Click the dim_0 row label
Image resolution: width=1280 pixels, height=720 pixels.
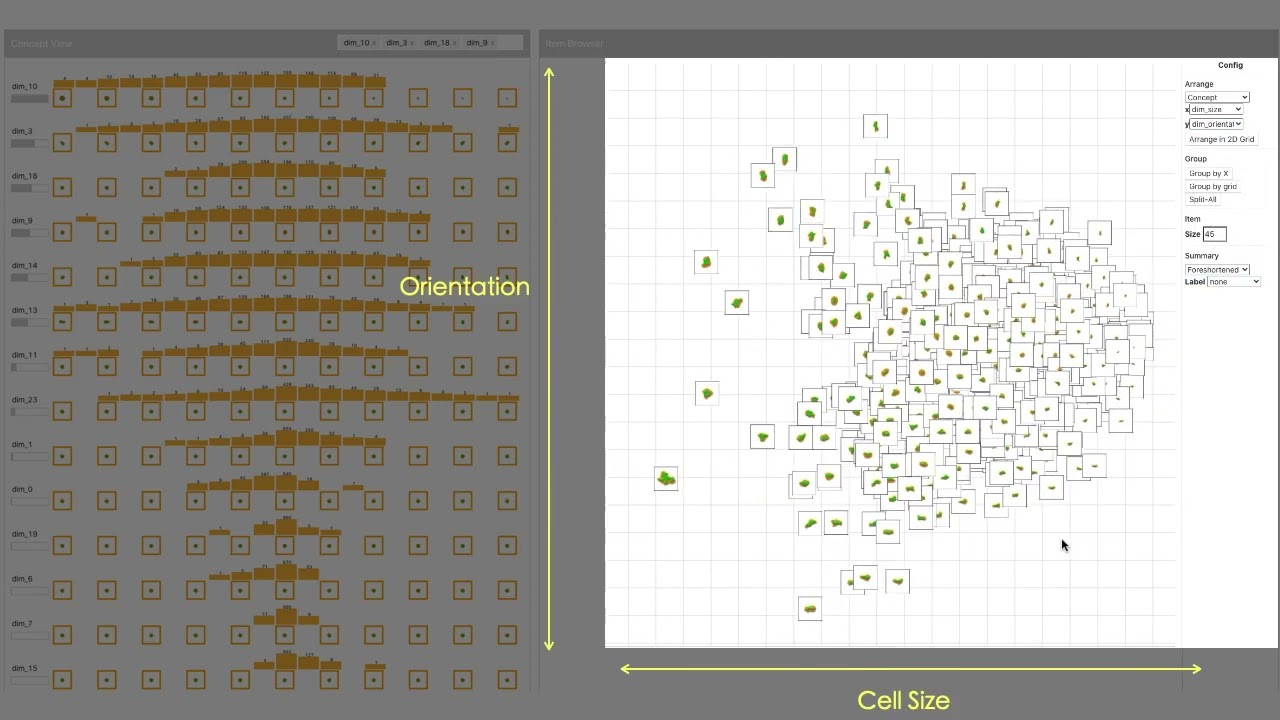coord(22,489)
